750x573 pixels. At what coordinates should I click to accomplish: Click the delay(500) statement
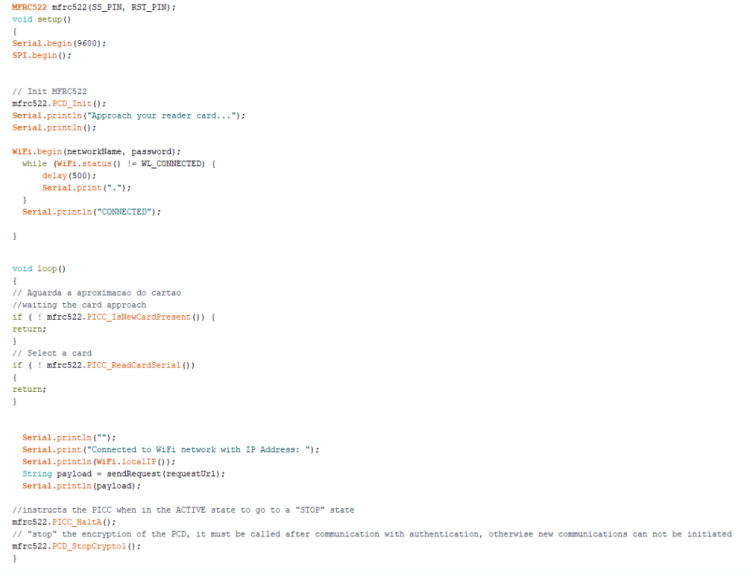(x=67, y=175)
